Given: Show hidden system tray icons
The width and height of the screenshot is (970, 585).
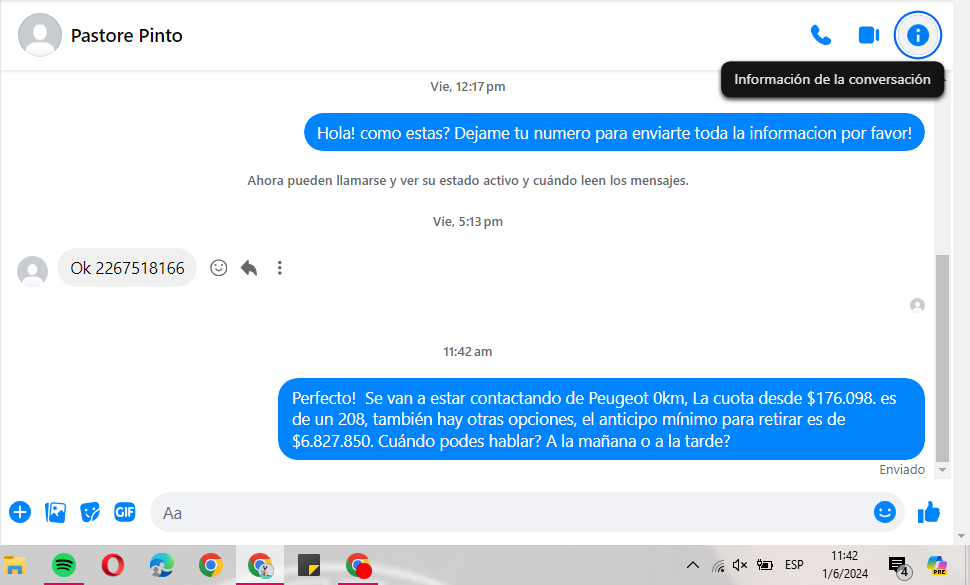Looking at the screenshot, I should pos(693,565).
